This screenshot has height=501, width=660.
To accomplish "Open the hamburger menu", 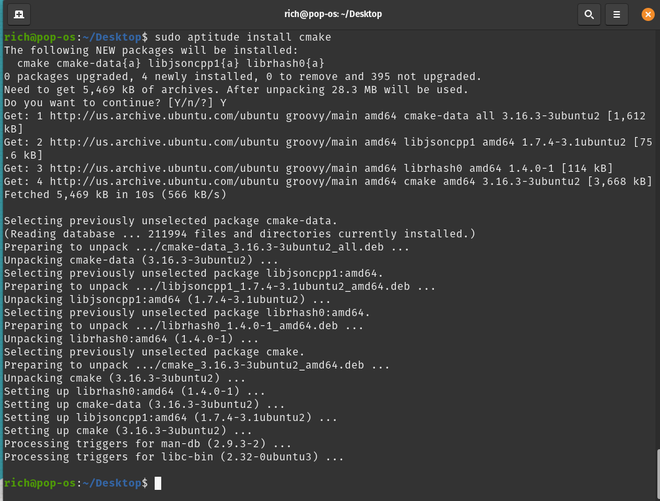I will click(x=617, y=14).
